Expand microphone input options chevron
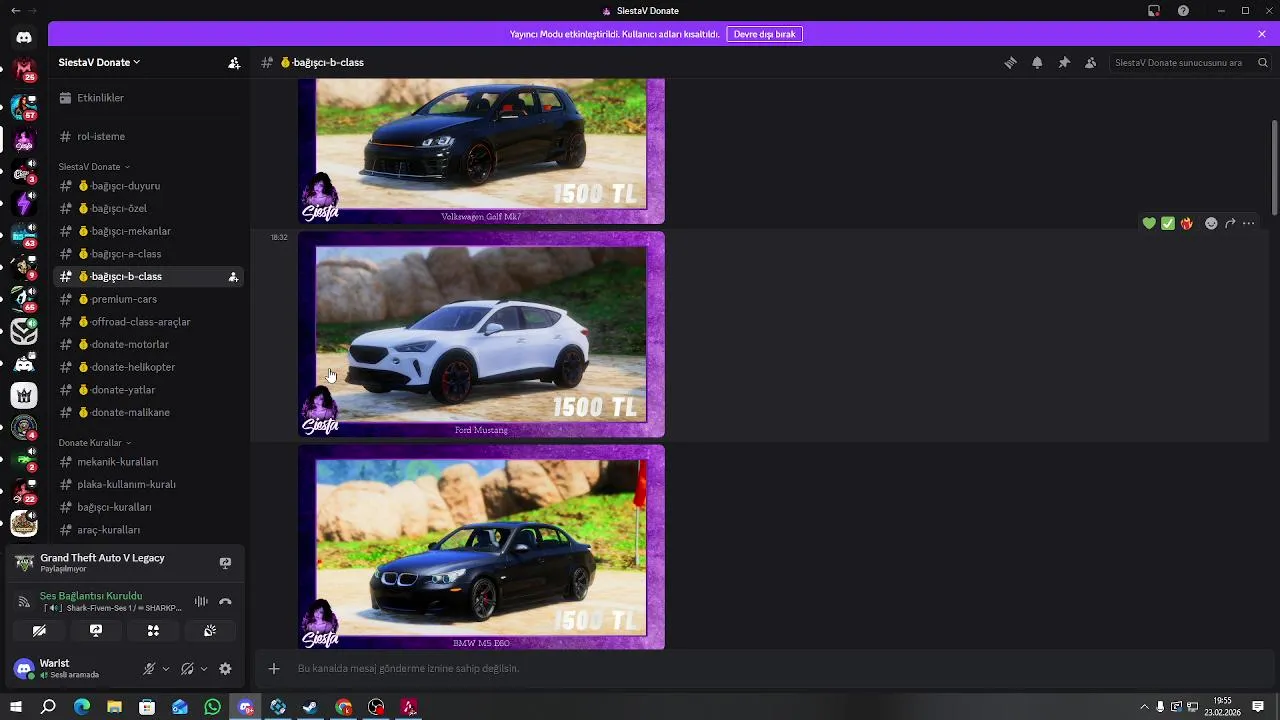This screenshot has height=720, width=1280. click(x=166, y=668)
